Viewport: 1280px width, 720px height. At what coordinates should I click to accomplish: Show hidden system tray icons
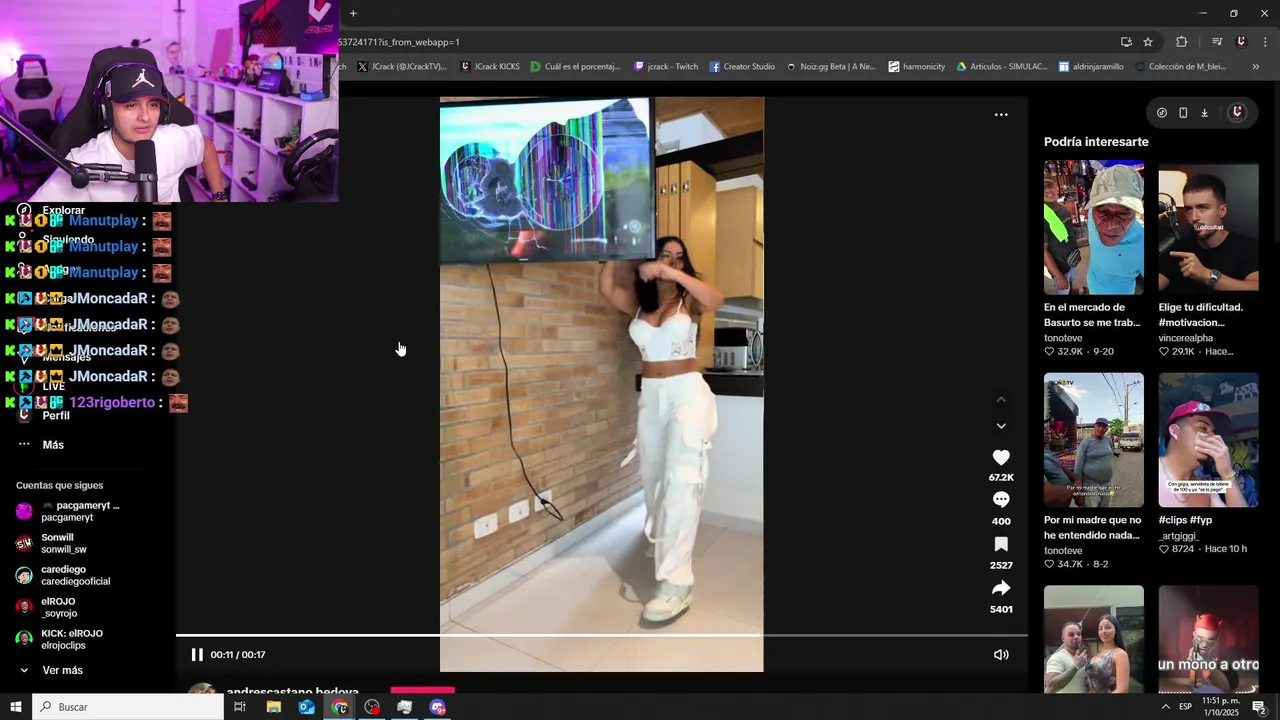tap(1166, 707)
